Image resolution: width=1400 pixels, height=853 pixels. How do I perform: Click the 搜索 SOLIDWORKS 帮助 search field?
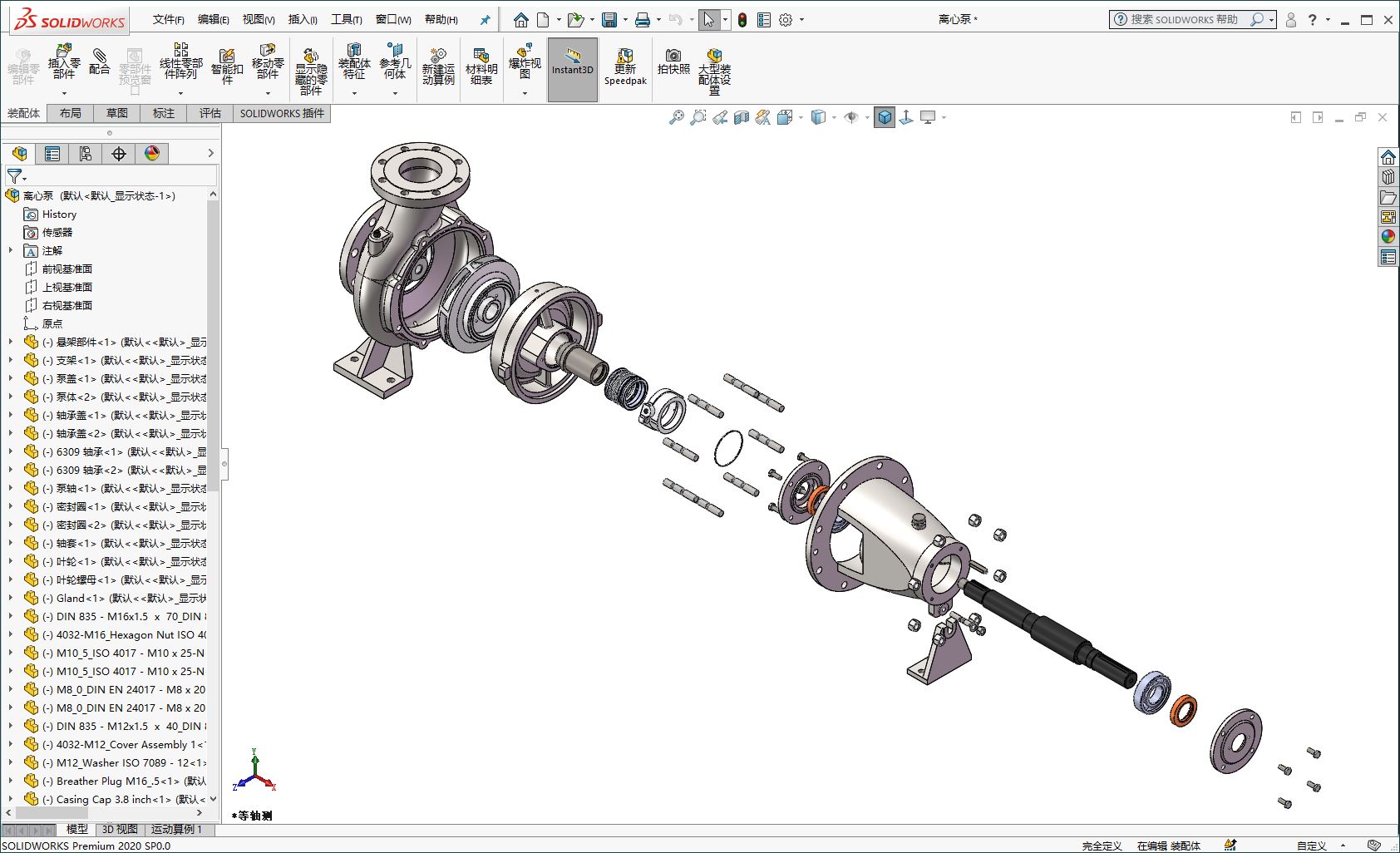[1192, 19]
